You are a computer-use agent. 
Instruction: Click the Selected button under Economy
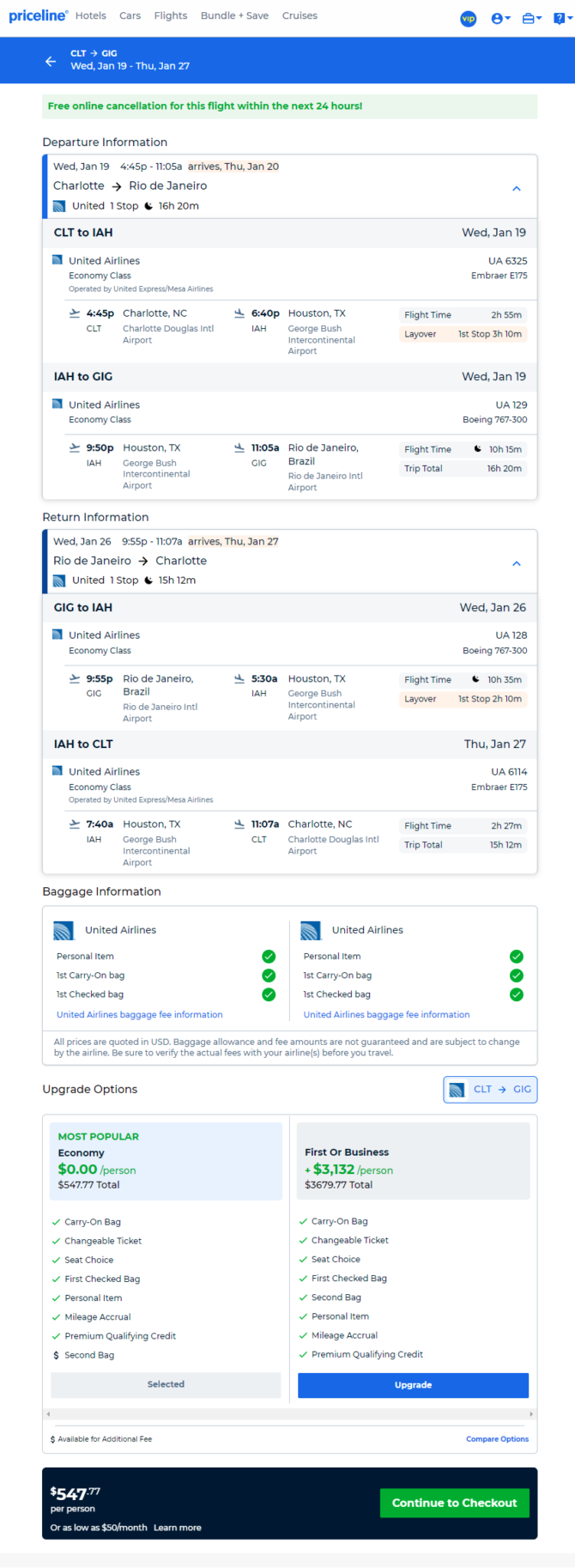(x=166, y=1385)
